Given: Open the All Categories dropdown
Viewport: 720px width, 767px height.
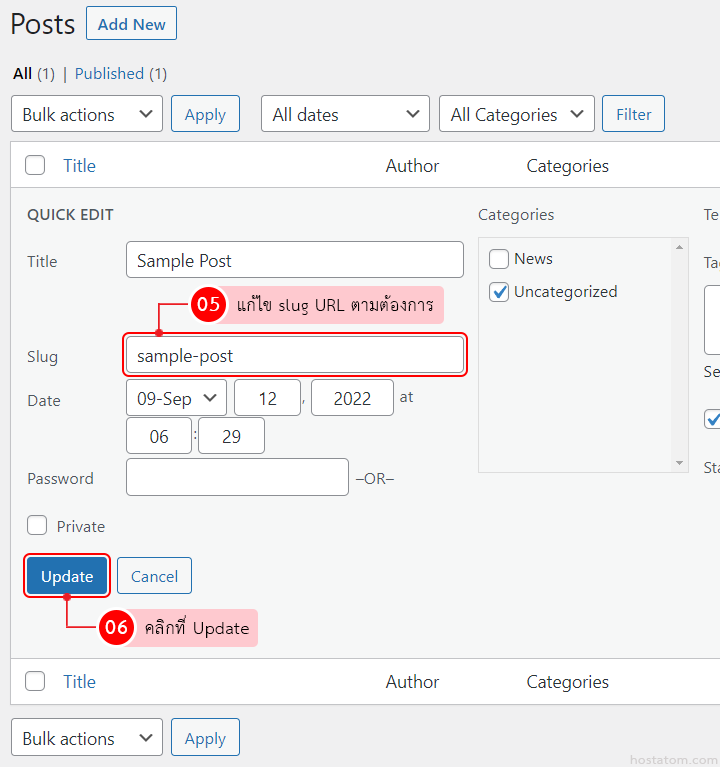Looking at the screenshot, I should [x=516, y=115].
